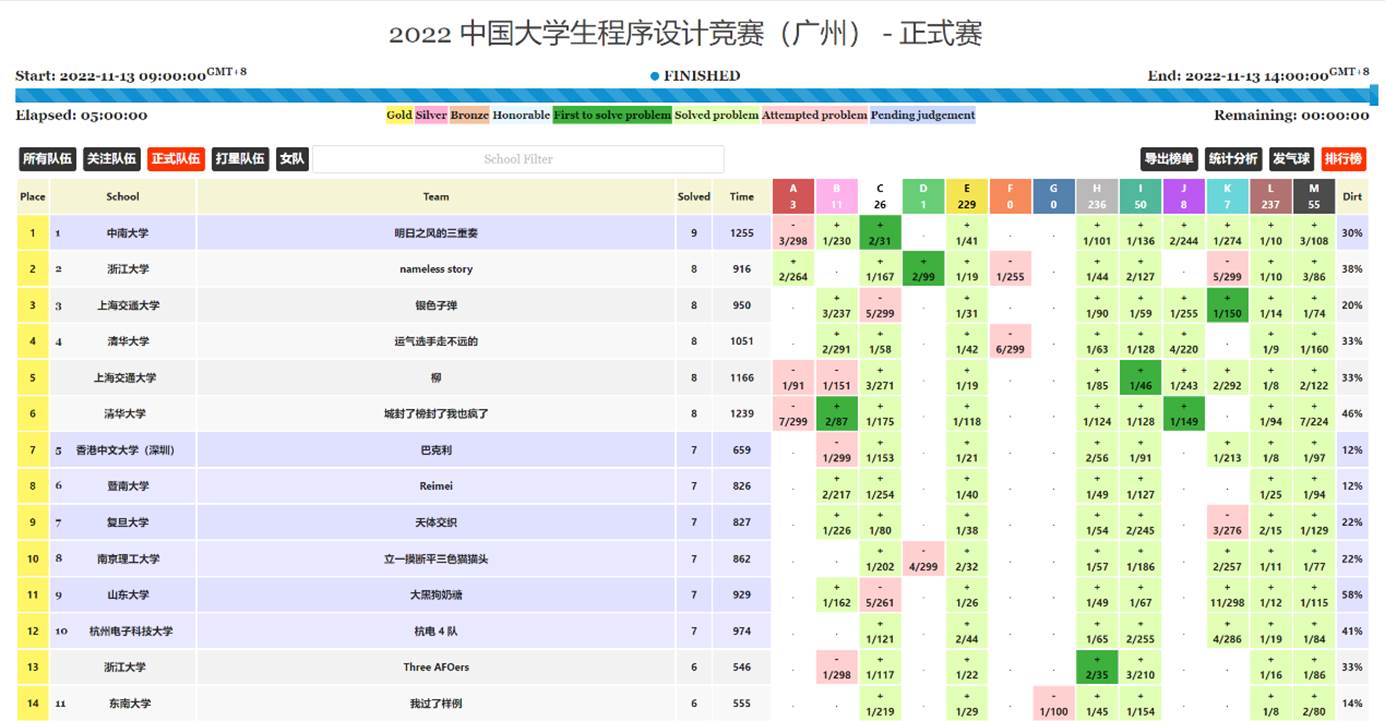Screen dimensions: 1385x721
Task: Click the orange problem F header
Action: 1010,196
